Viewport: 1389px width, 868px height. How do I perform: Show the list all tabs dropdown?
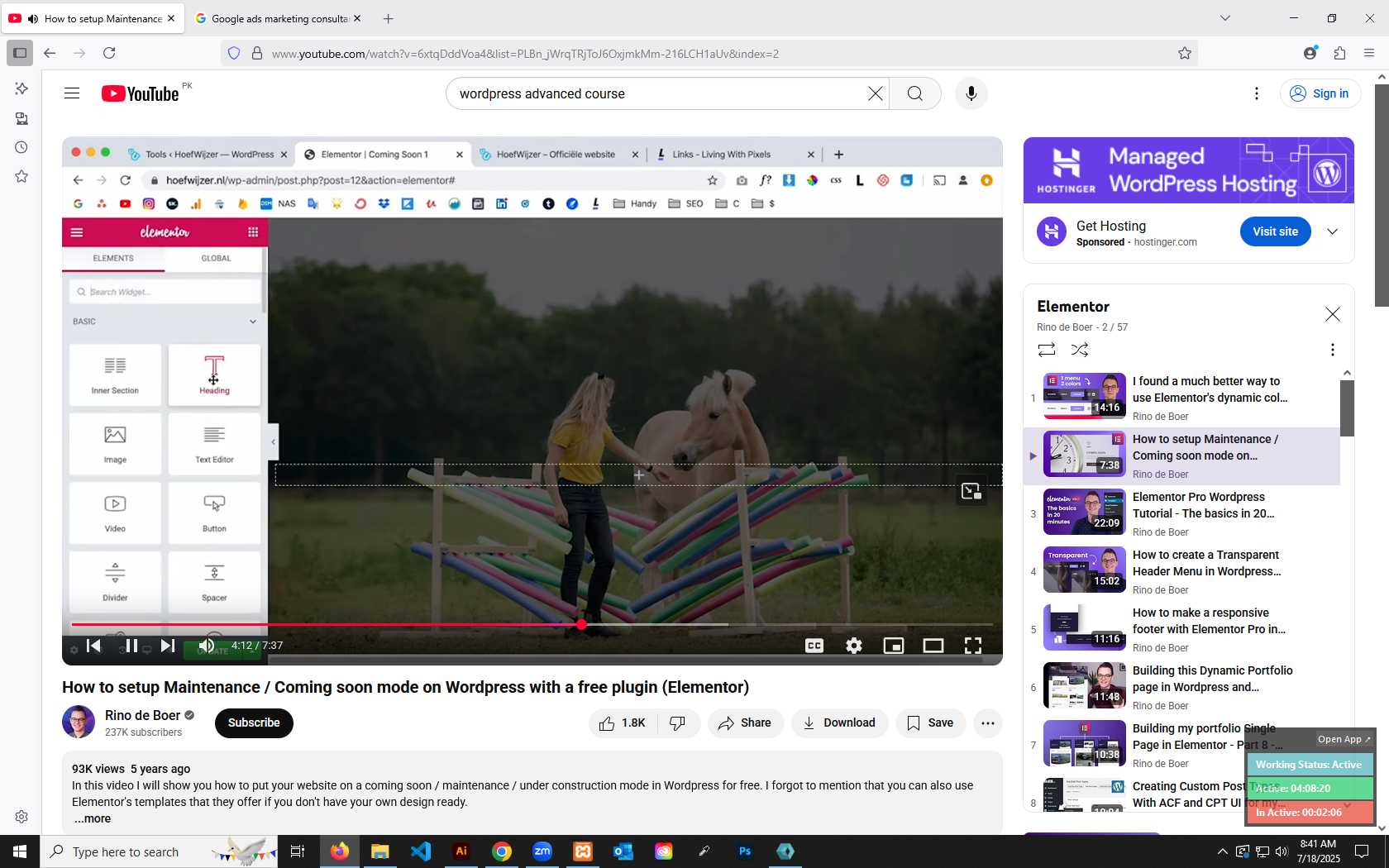[1225, 18]
